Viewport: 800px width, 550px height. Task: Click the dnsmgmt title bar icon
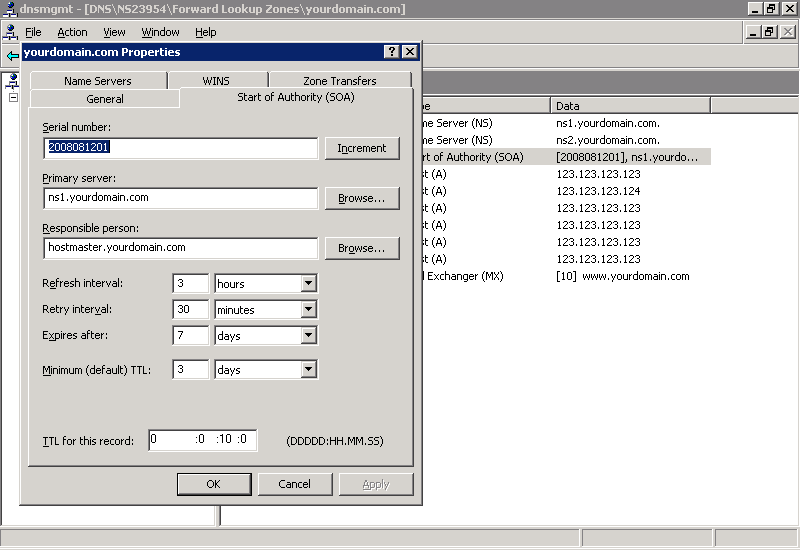tap(9, 9)
